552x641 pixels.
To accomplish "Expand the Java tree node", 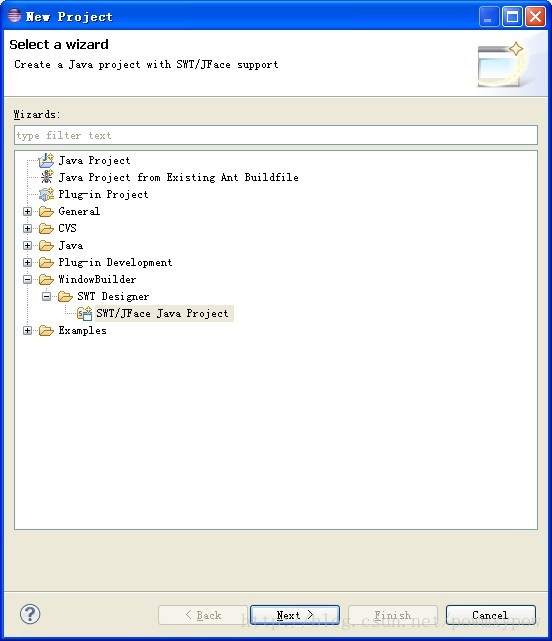I will (x=27, y=245).
